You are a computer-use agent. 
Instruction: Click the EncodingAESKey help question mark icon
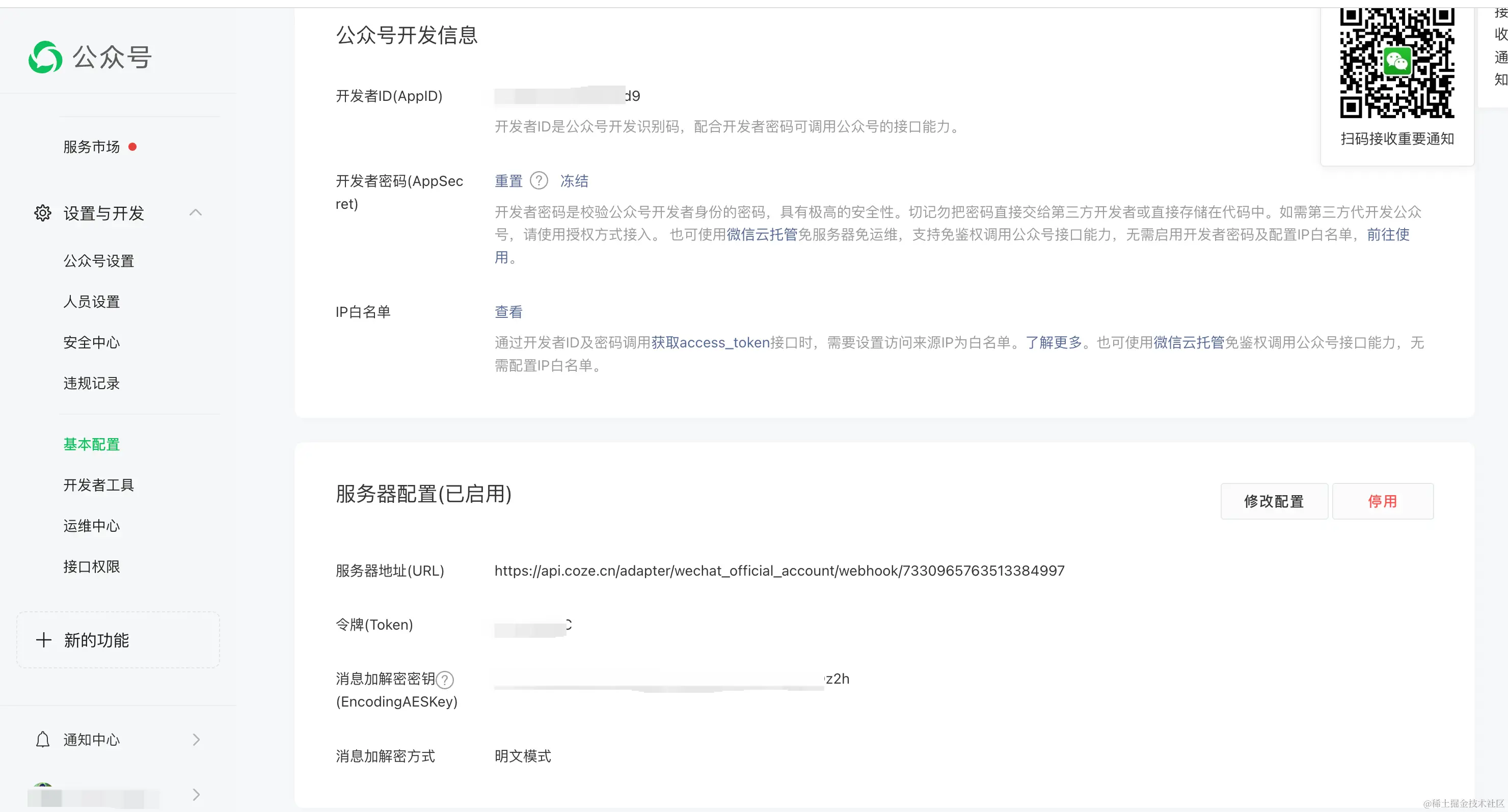coord(445,679)
